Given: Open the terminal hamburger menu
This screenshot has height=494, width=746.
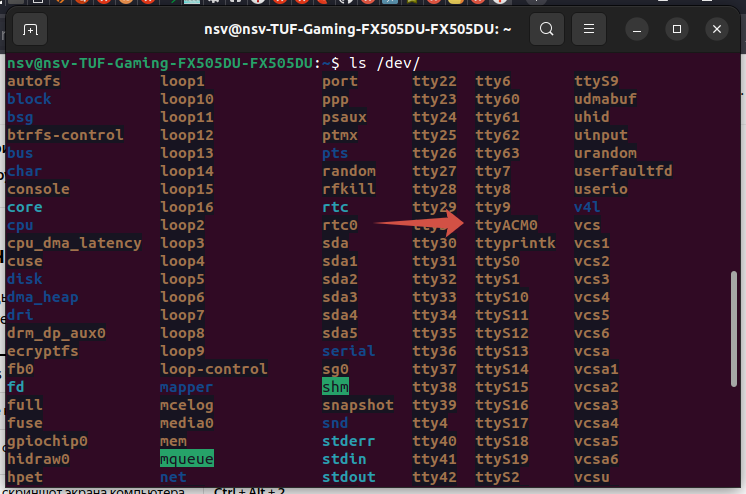Looking at the screenshot, I should point(589,30).
